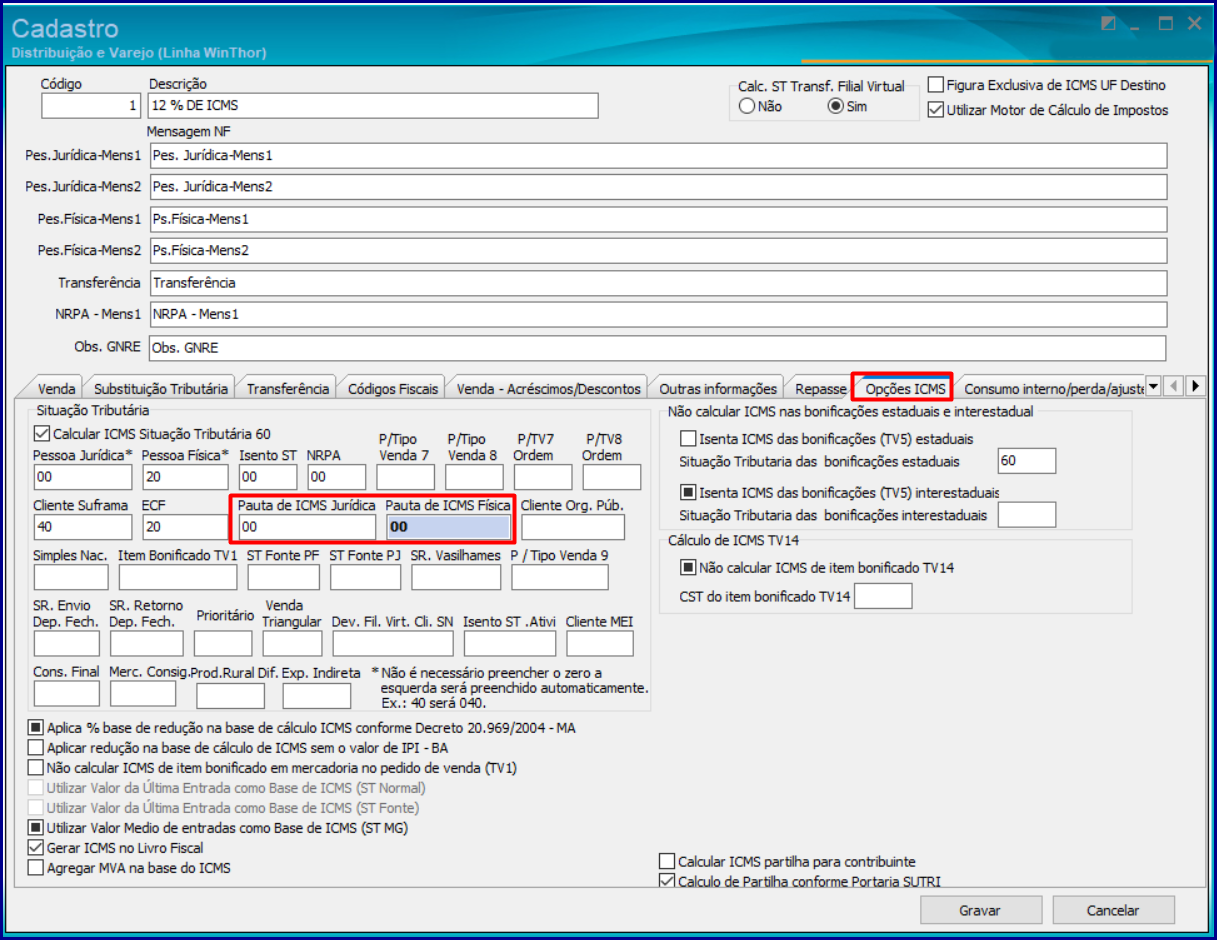1217x940 pixels.
Task: Click Situação Tributaria das bonificações estaduais field
Action: pyautogui.click(x=1027, y=461)
